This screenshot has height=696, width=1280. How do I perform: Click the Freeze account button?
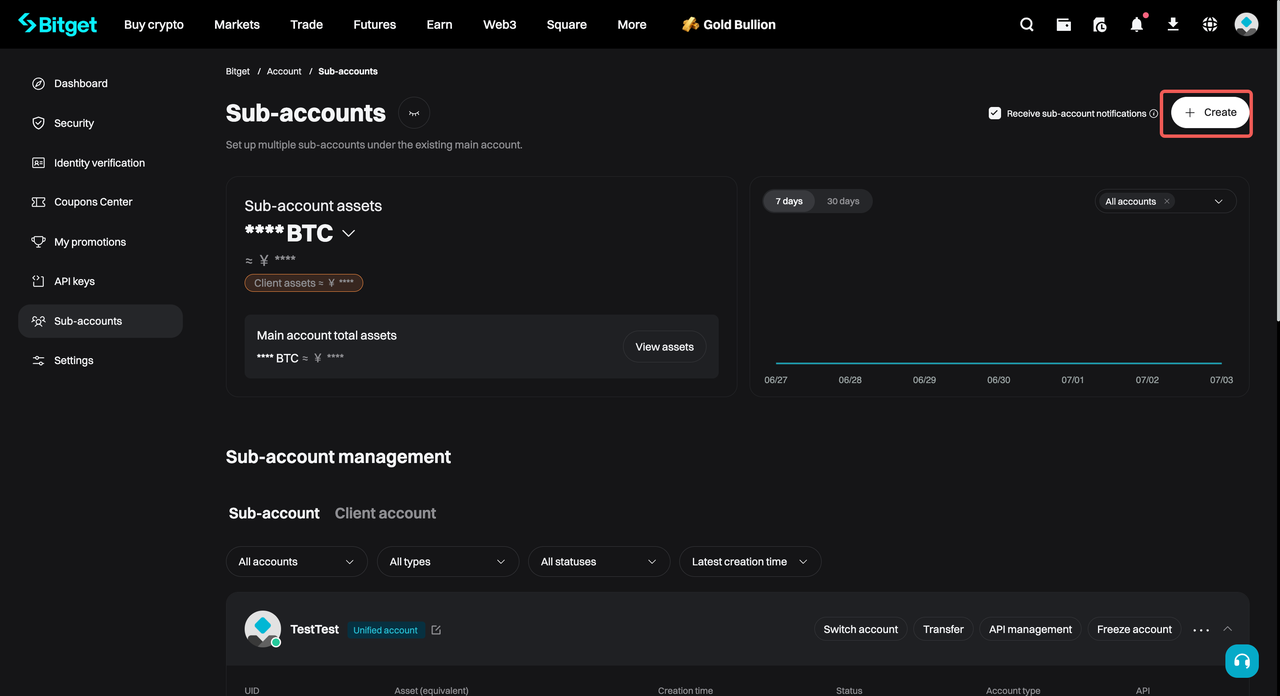click(x=1134, y=629)
